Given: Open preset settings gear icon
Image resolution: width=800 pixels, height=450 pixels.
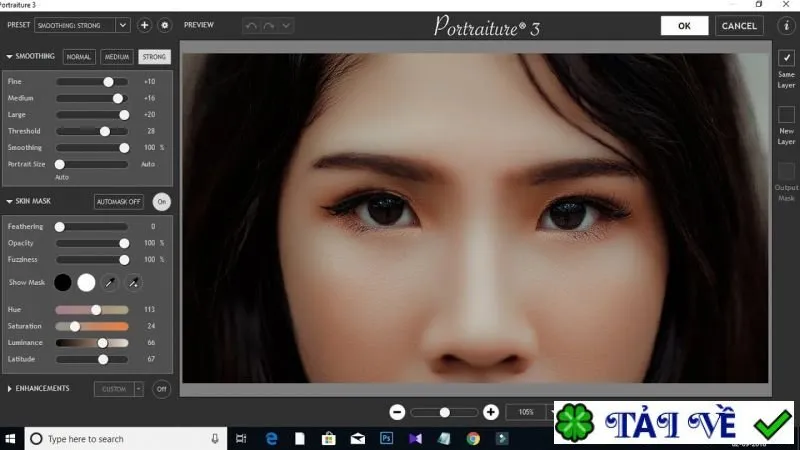Looking at the screenshot, I should 164,25.
